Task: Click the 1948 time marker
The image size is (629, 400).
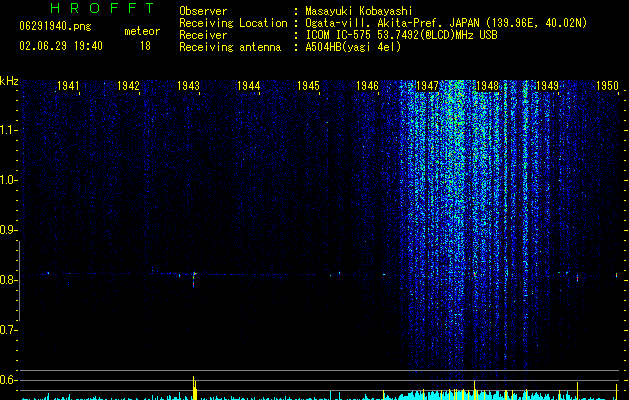Action: click(487, 86)
